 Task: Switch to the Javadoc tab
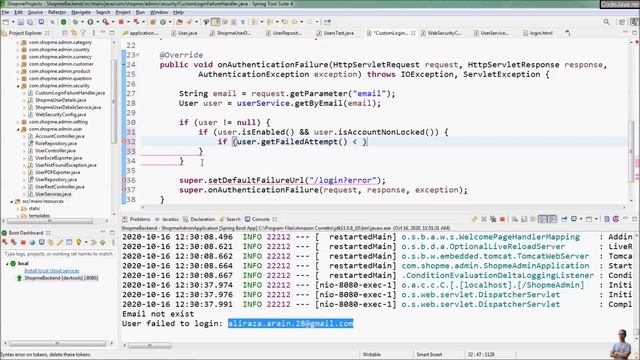pos(167,219)
